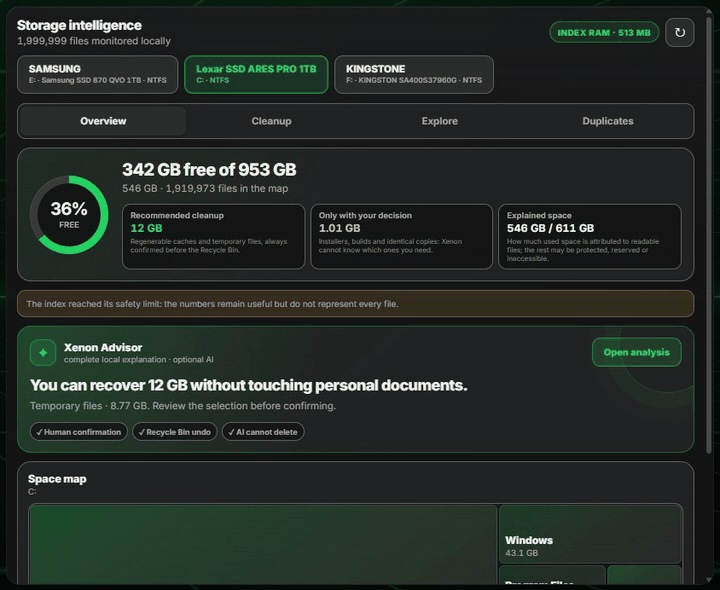Select the Windows 43.1 GB block in Space map
This screenshot has height=590, width=720.
[590, 534]
